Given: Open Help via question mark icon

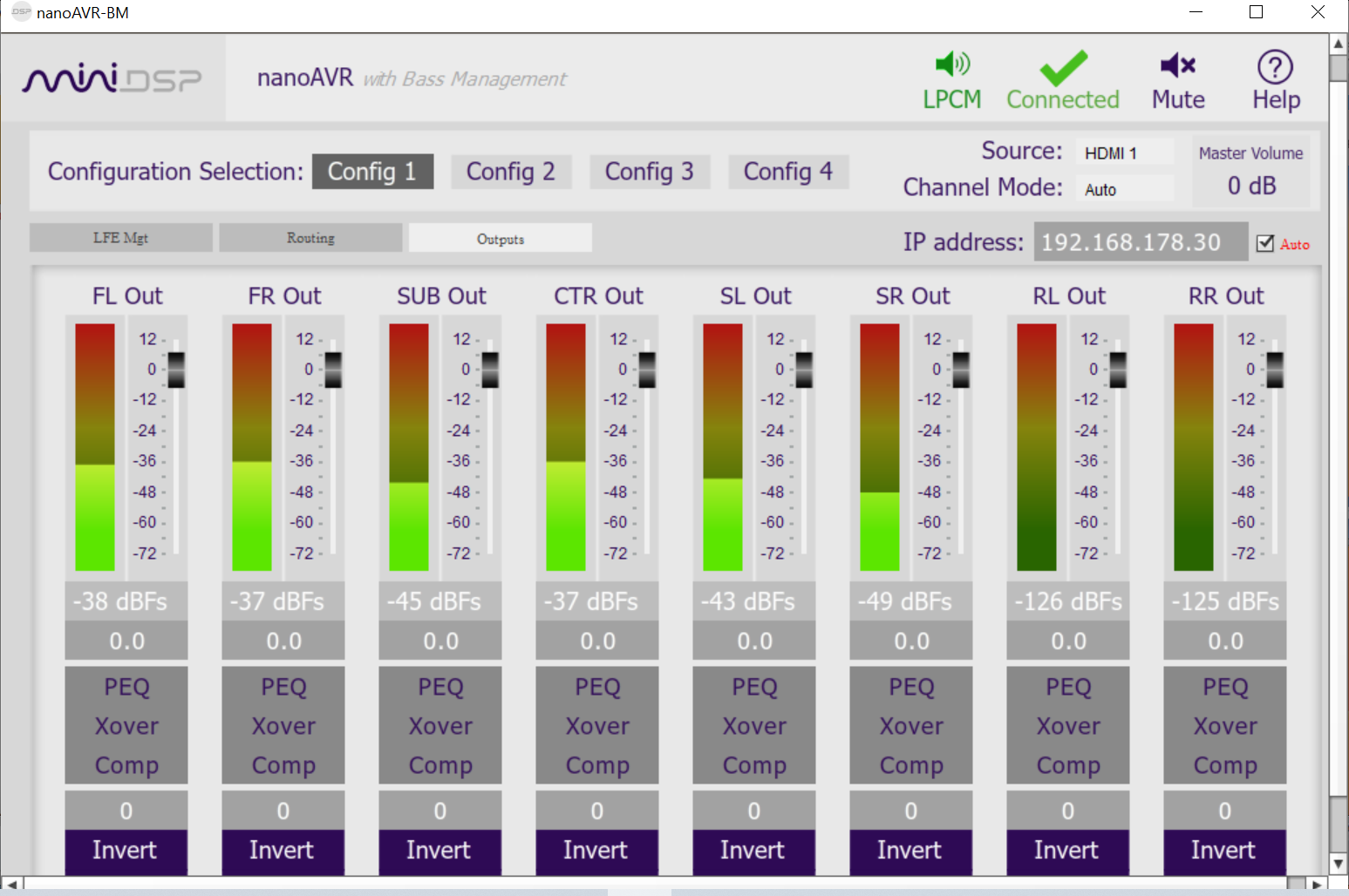Looking at the screenshot, I should point(1275,66).
